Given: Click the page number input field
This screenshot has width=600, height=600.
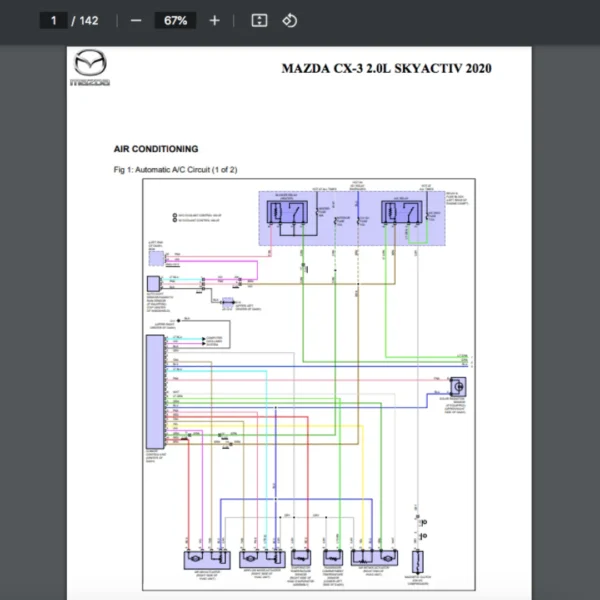Looking at the screenshot, I should click(53, 20).
